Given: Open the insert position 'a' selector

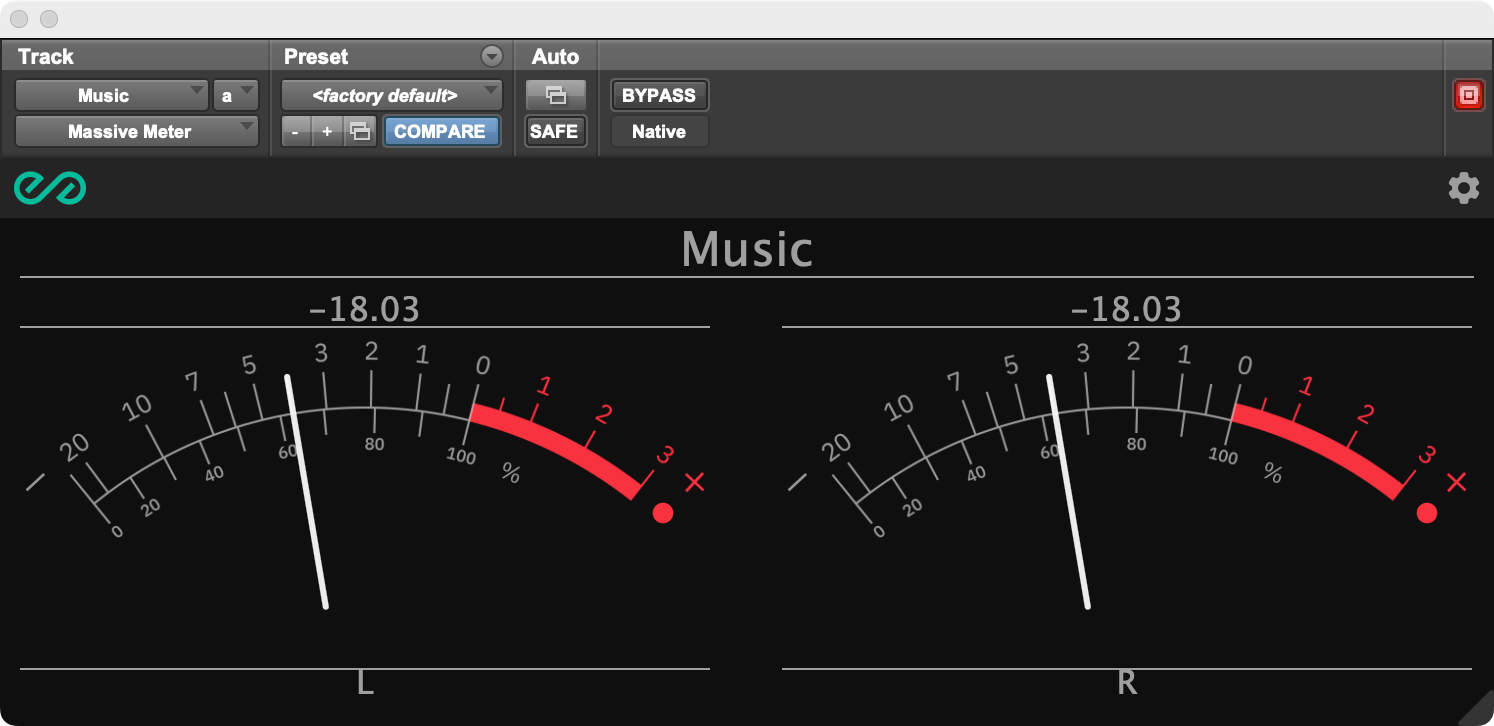Looking at the screenshot, I should click(x=236, y=95).
